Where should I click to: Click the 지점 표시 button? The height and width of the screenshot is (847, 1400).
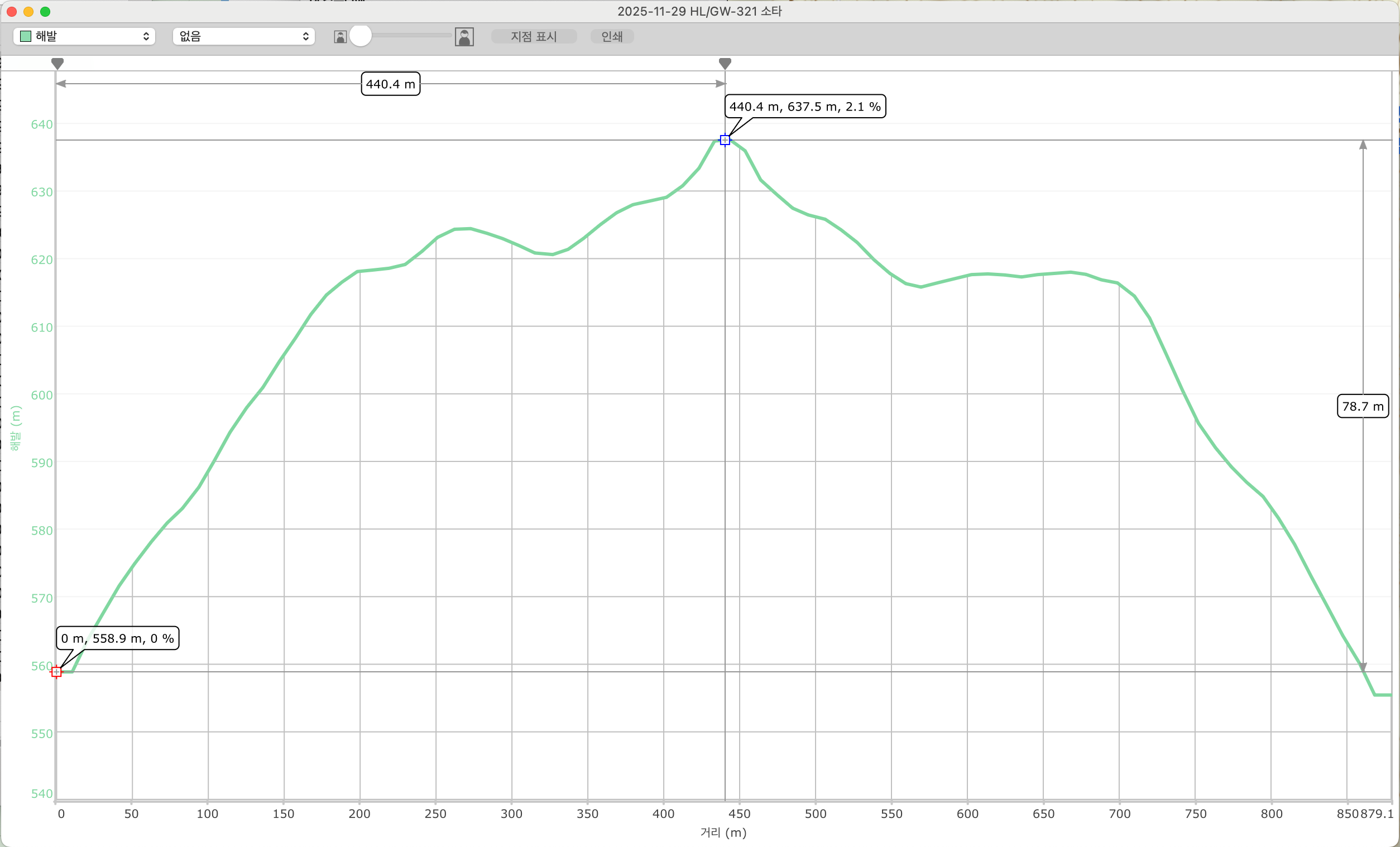pyautogui.click(x=534, y=36)
